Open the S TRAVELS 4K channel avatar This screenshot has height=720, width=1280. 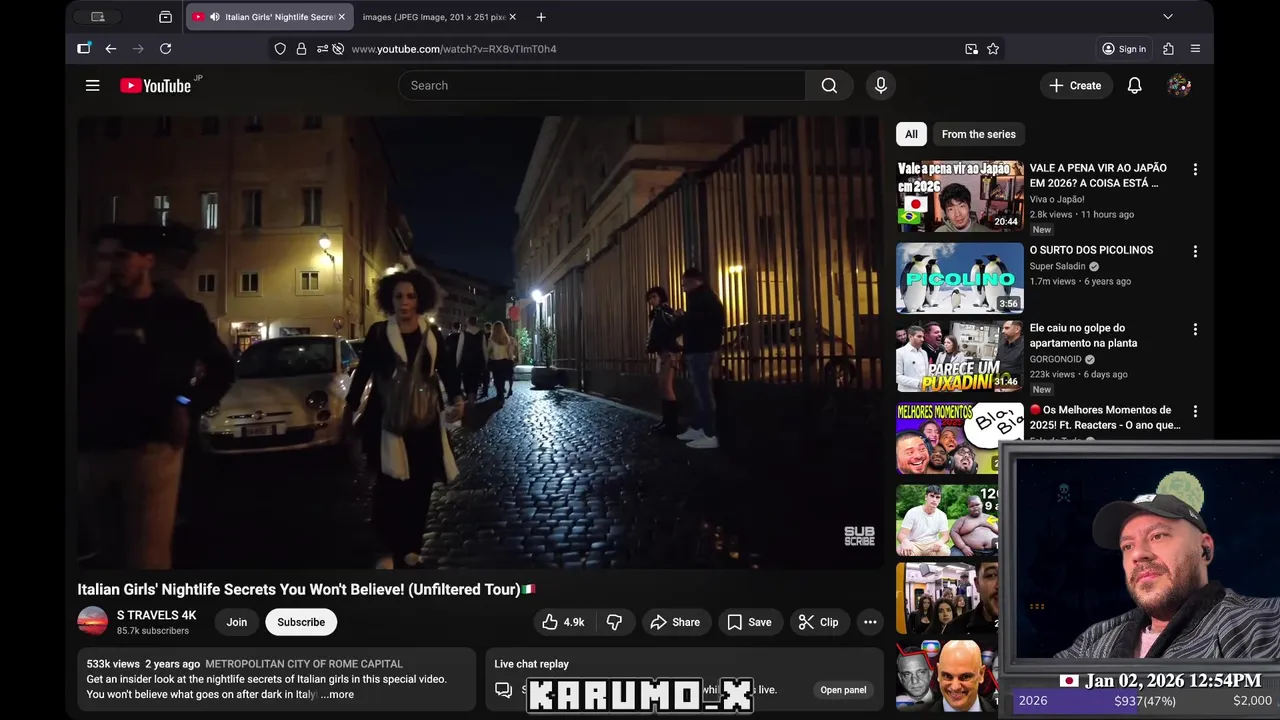coord(93,621)
